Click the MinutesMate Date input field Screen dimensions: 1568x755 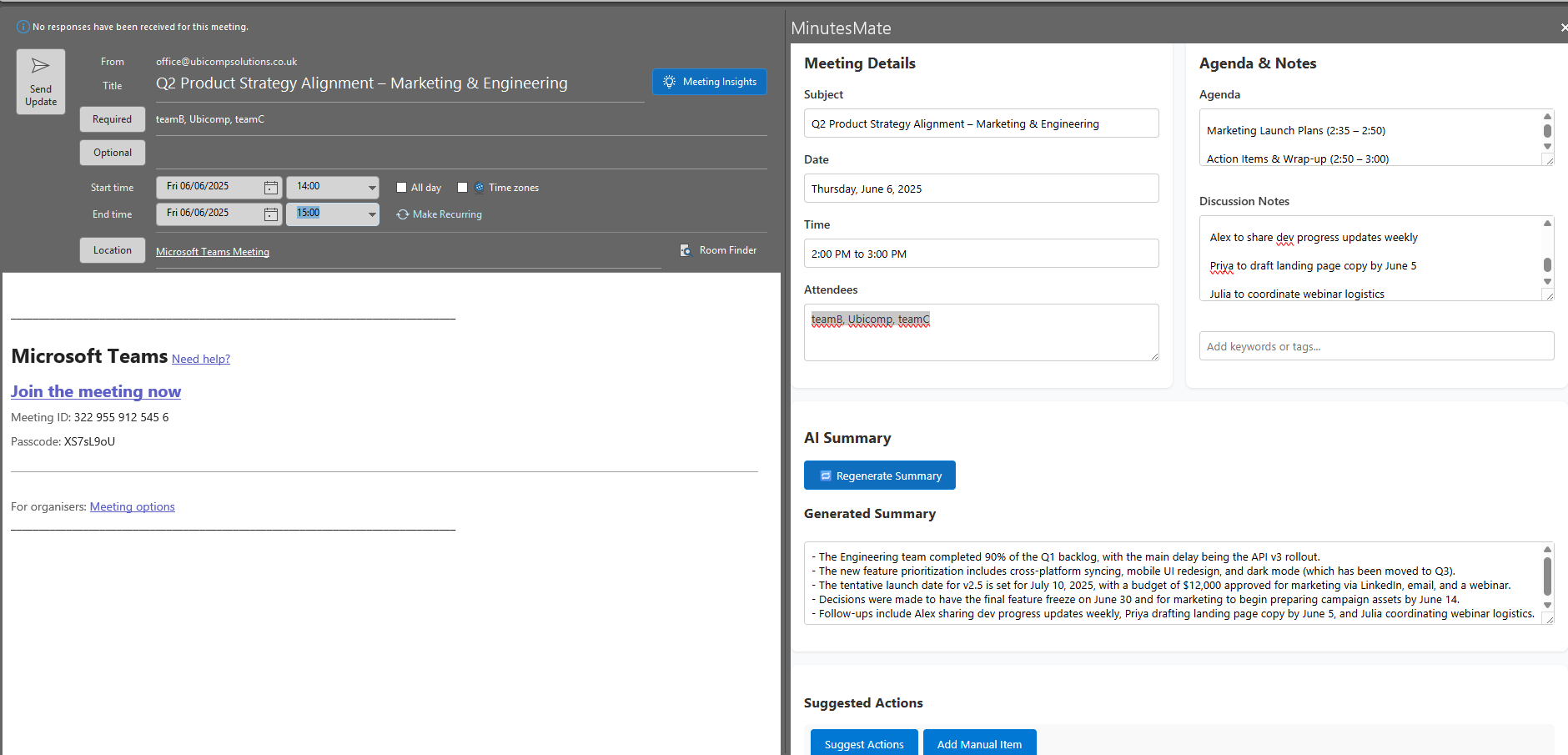point(981,189)
